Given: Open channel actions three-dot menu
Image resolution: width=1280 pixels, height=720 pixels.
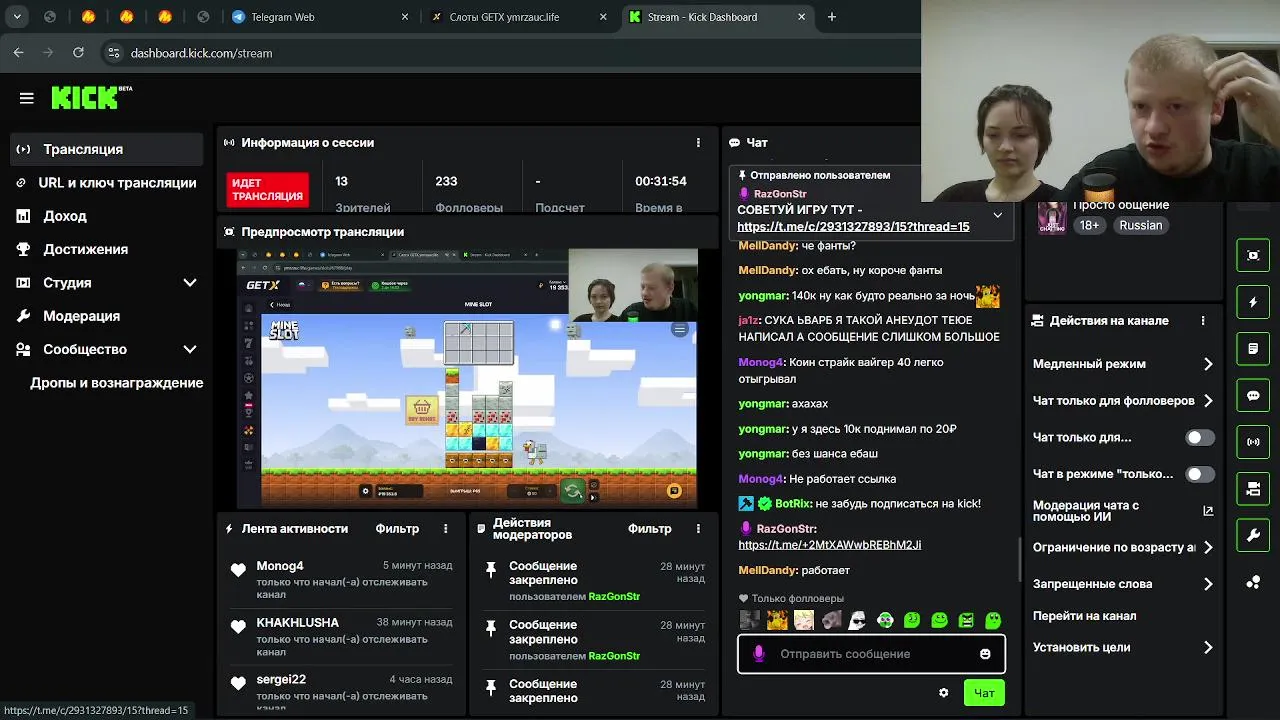Looking at the screenshot, I should (1203, 321).
